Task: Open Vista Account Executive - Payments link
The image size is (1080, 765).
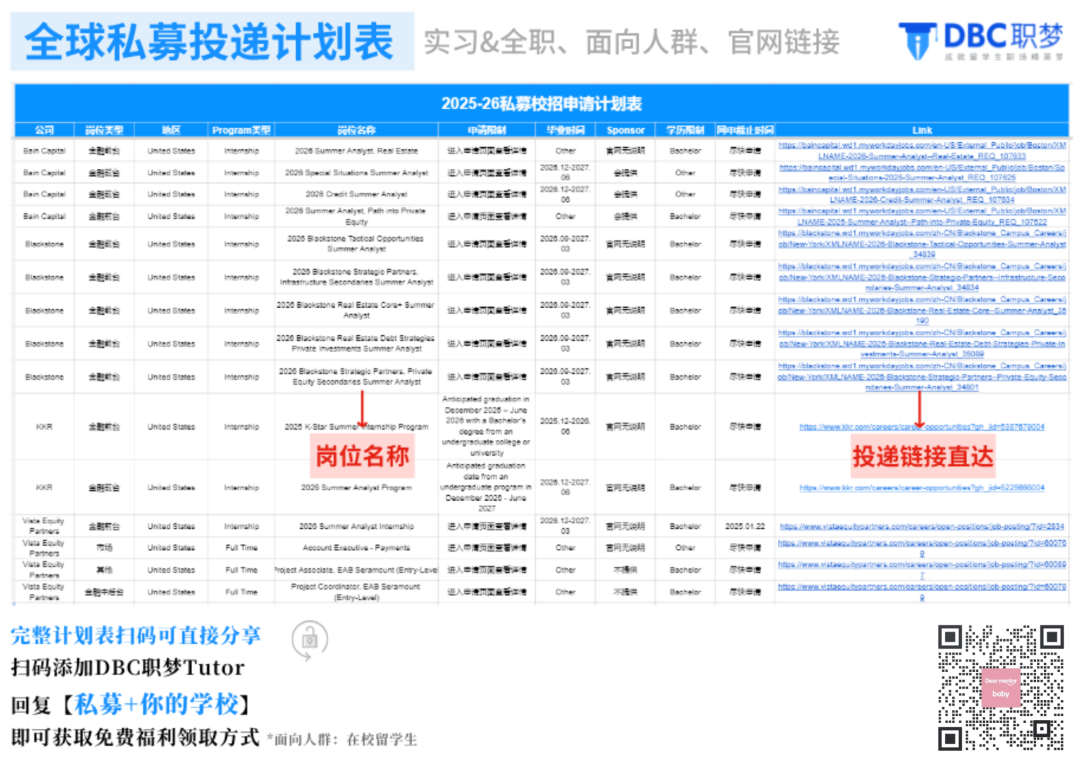Action: tap(922, 548)
